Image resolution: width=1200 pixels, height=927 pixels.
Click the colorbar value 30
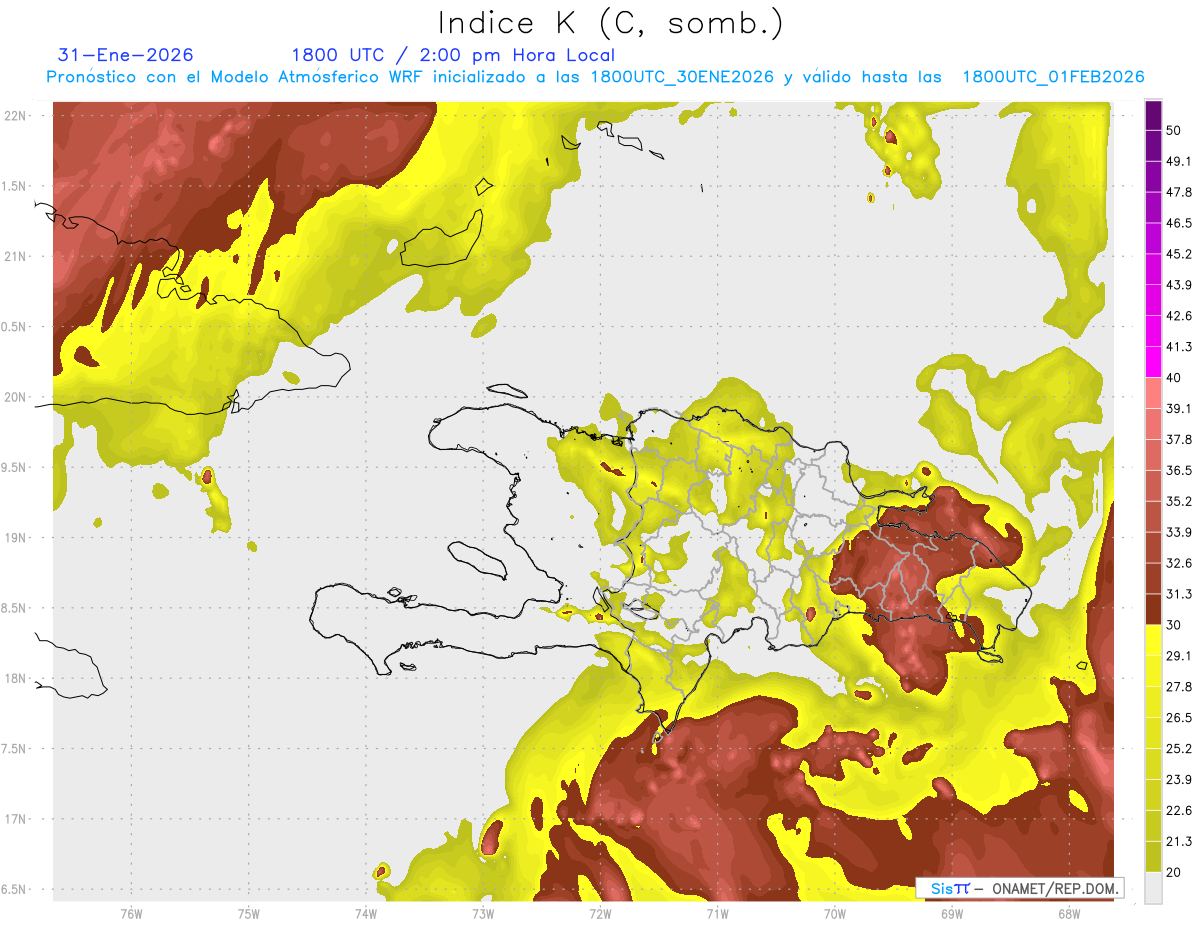(1175, 625)
